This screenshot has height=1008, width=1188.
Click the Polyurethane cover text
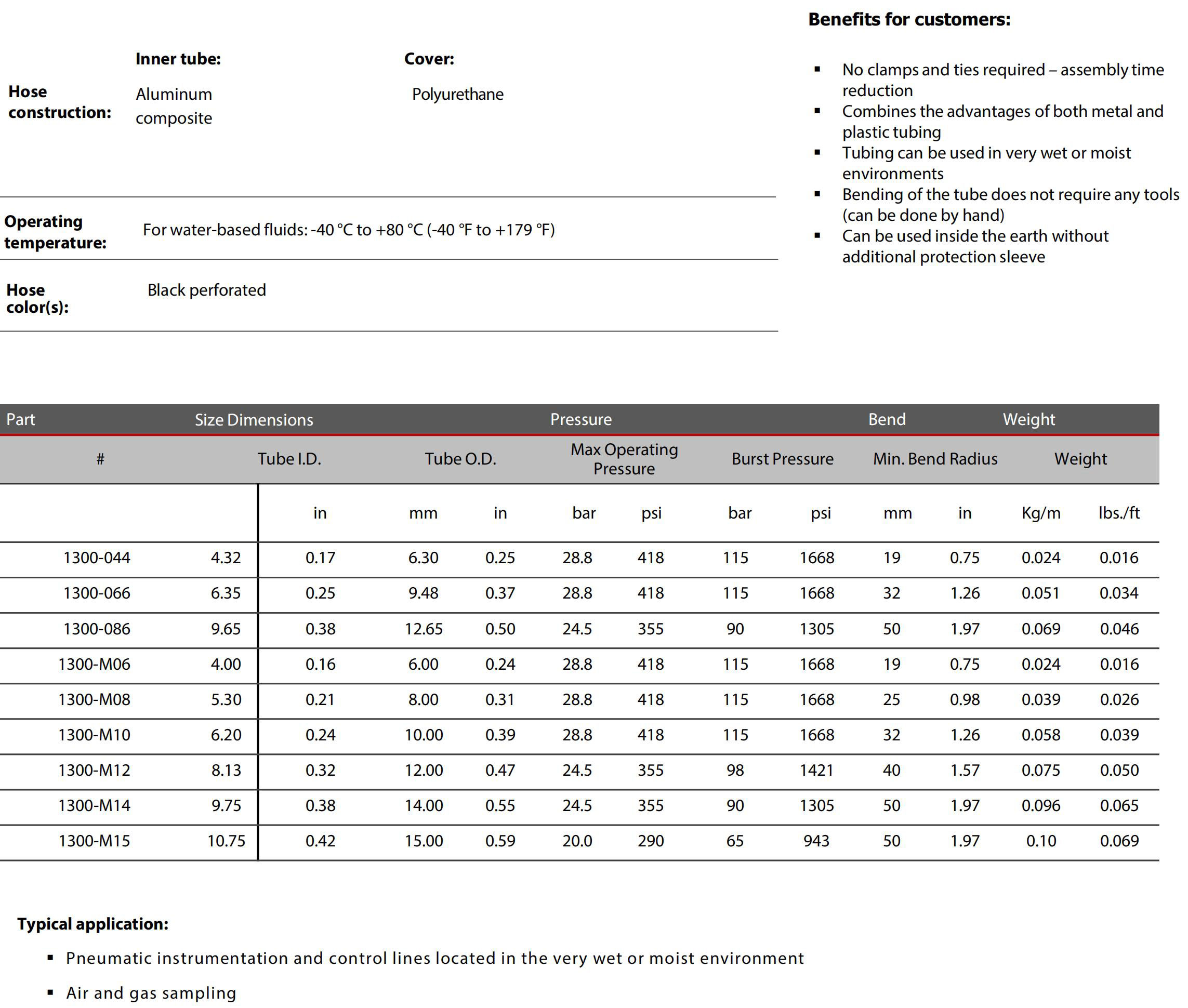tap(457, 94)
